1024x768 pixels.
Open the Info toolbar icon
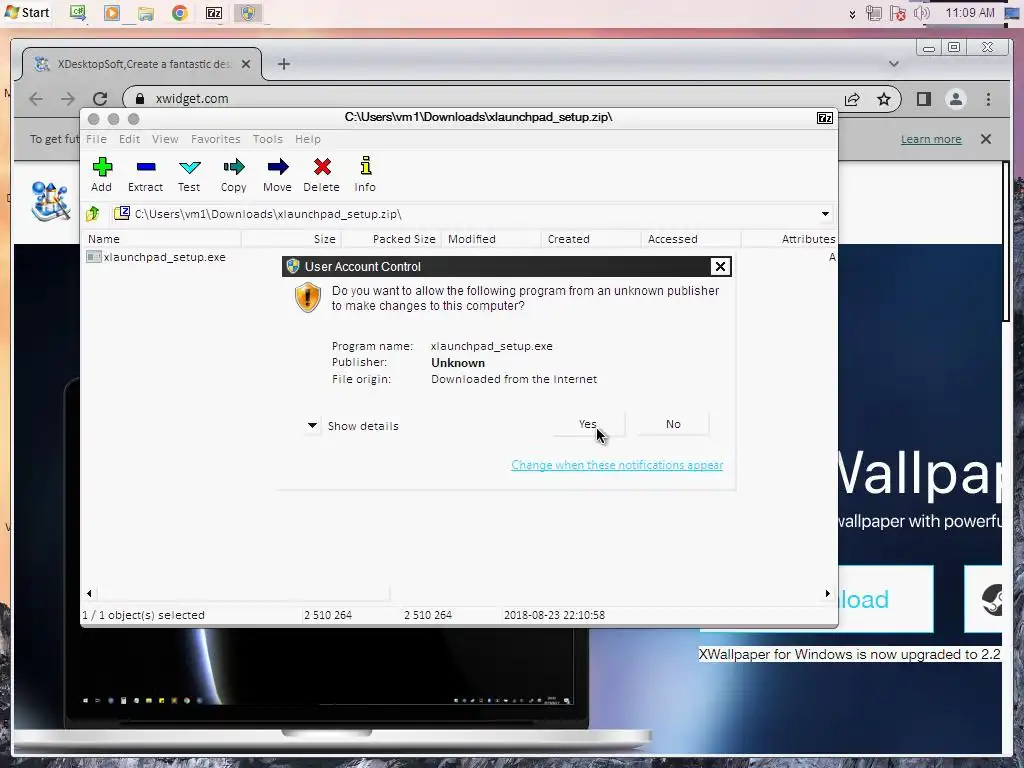coord(365,174)
